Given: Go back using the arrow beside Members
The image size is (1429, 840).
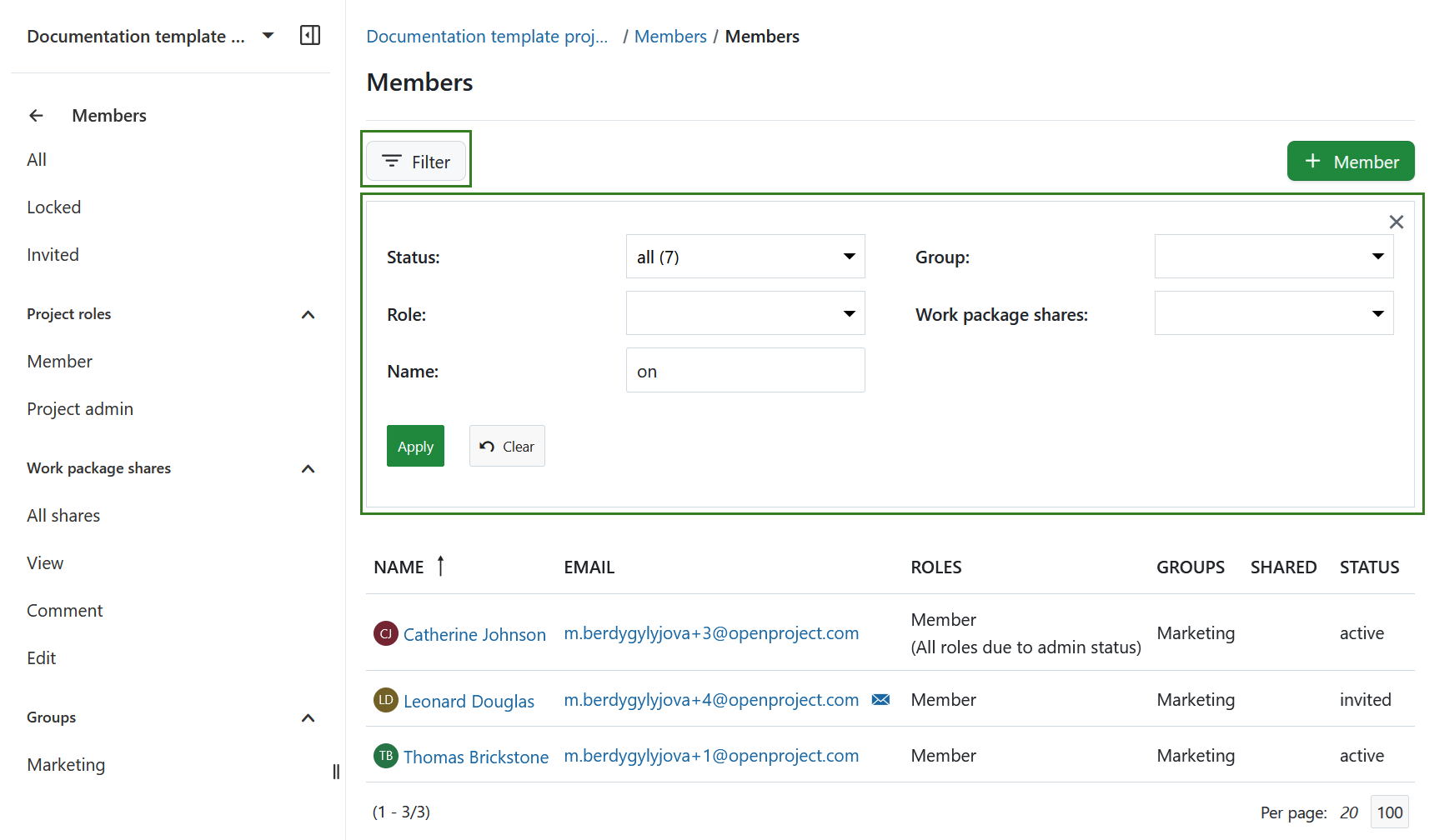Looking at the screenshot, I should pos(36,115).
